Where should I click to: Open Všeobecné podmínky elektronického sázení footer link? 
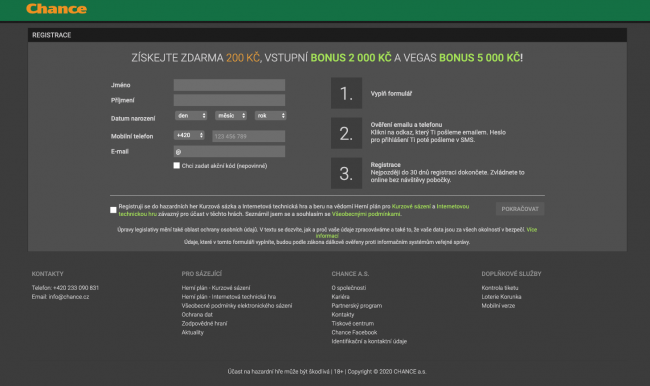(x=237, y=306)
